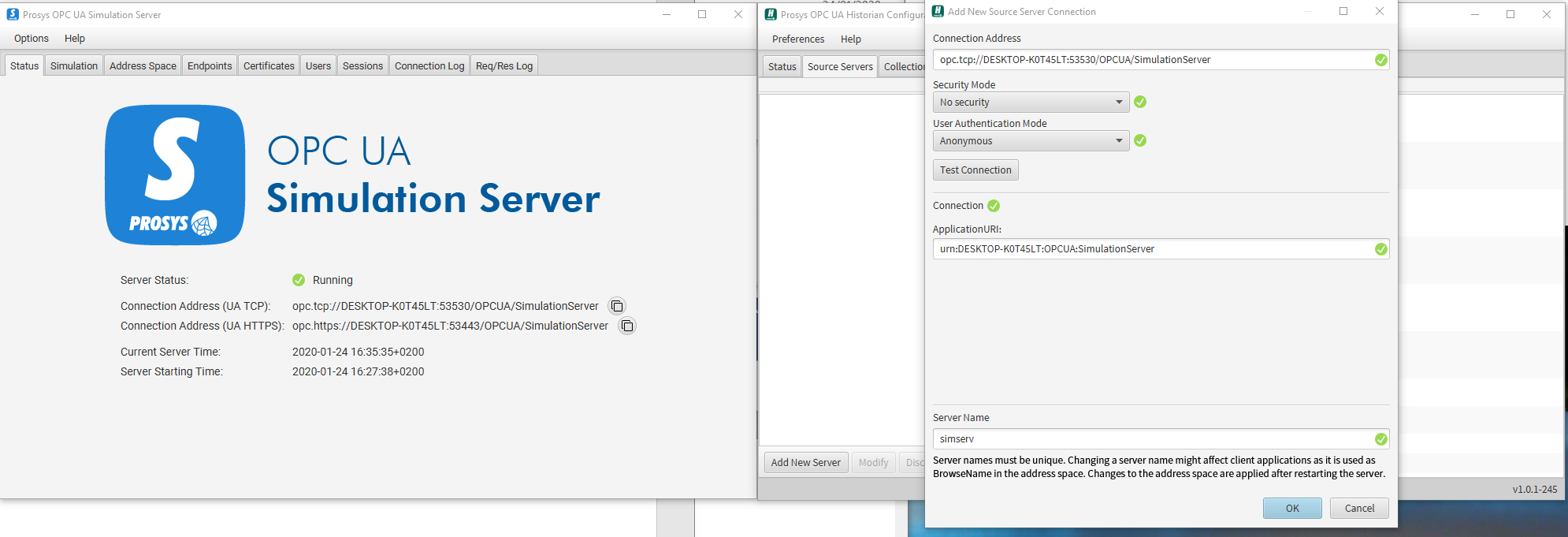The height and width of the screenshot is (537, 1568).
Task: Click the Prosys Simulation Server logo
Action: click(x=175, y=175)
